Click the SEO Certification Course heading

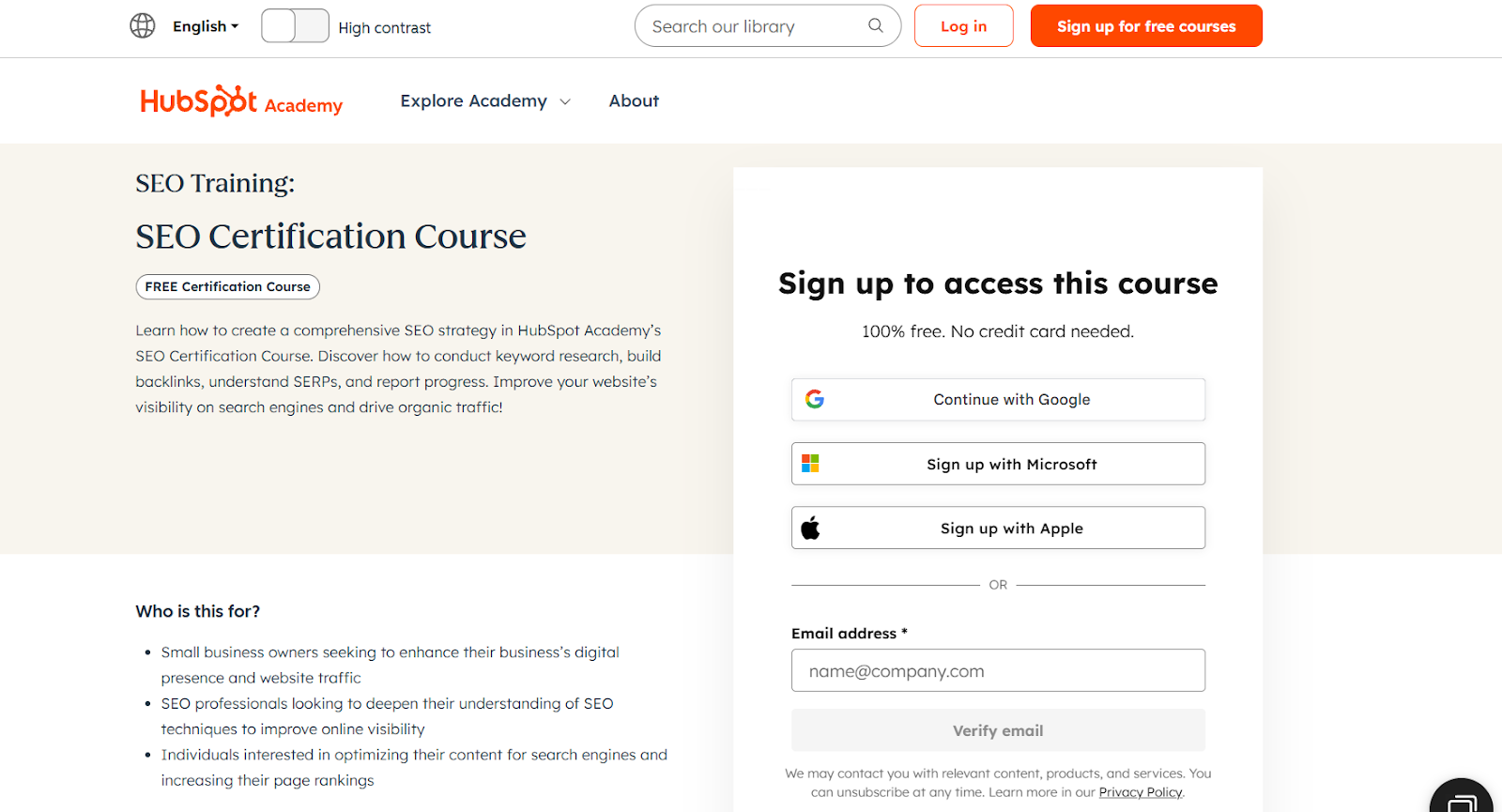coord(330,237)
